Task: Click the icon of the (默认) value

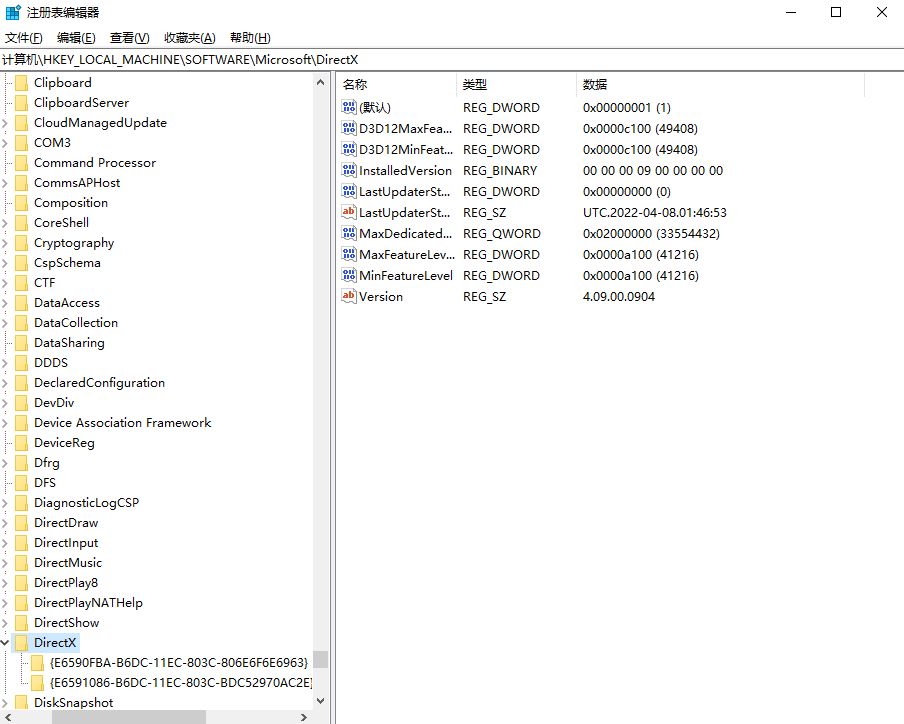Action: click(x=349, y=107)
